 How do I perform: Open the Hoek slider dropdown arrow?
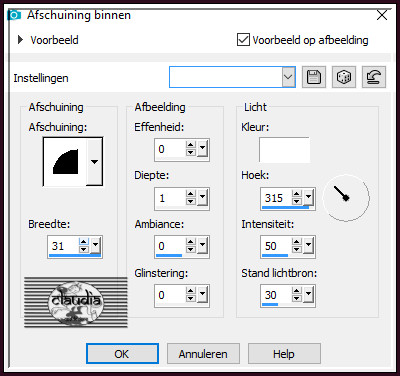(308, 197)
